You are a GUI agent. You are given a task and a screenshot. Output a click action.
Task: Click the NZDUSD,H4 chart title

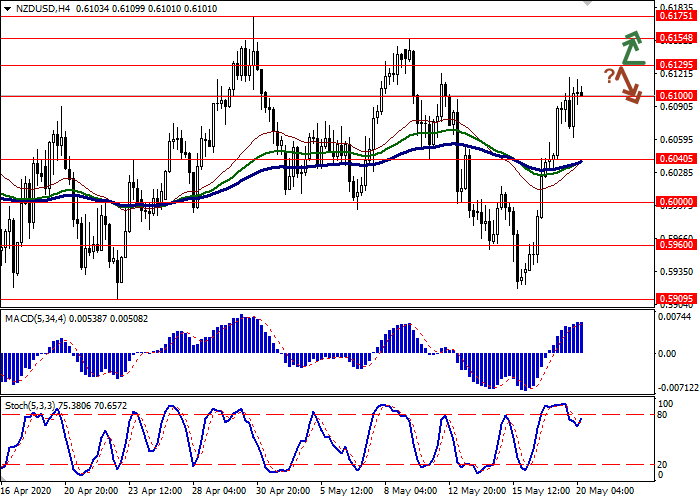pos(41,8)
